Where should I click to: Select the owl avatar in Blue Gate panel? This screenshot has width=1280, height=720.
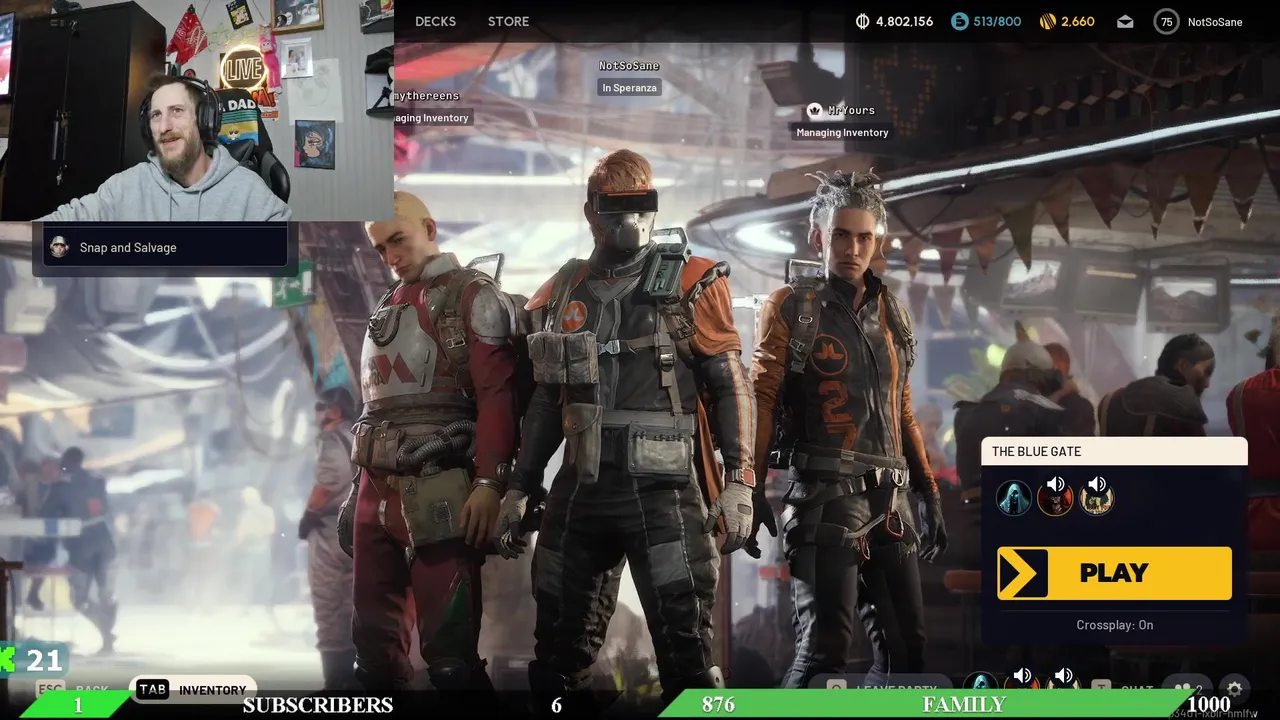[x=1095, y=498]
